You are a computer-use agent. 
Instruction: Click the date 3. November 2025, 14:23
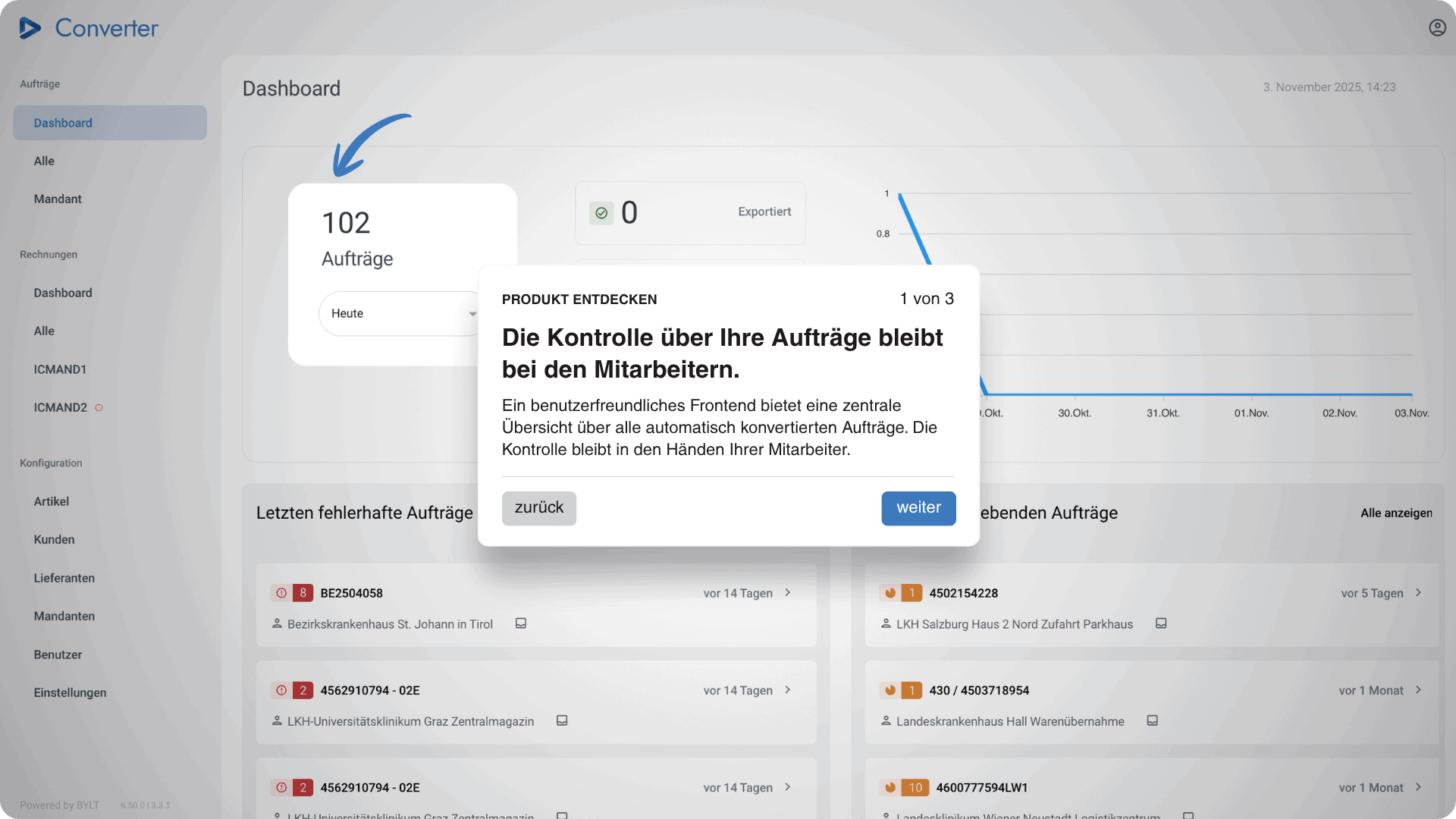(x=1329, y=87)
